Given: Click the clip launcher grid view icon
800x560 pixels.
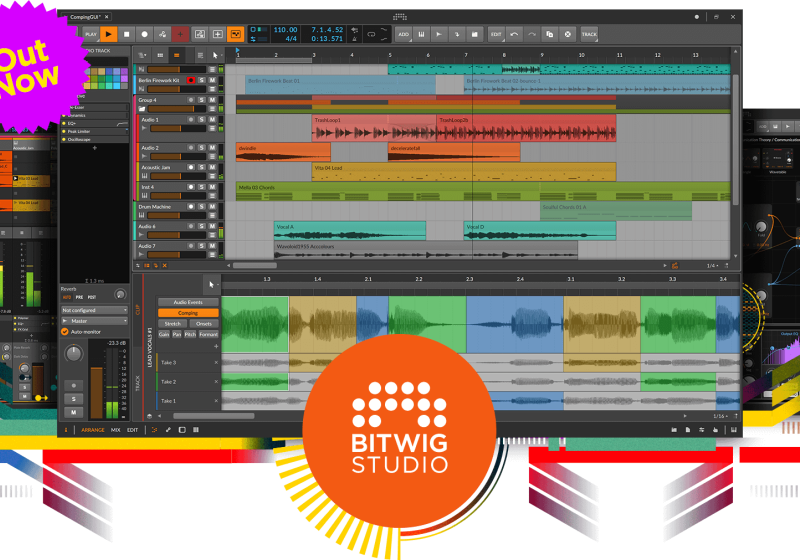Looking at the screenshot, I should pyautogui.click(x=160, y=55).
